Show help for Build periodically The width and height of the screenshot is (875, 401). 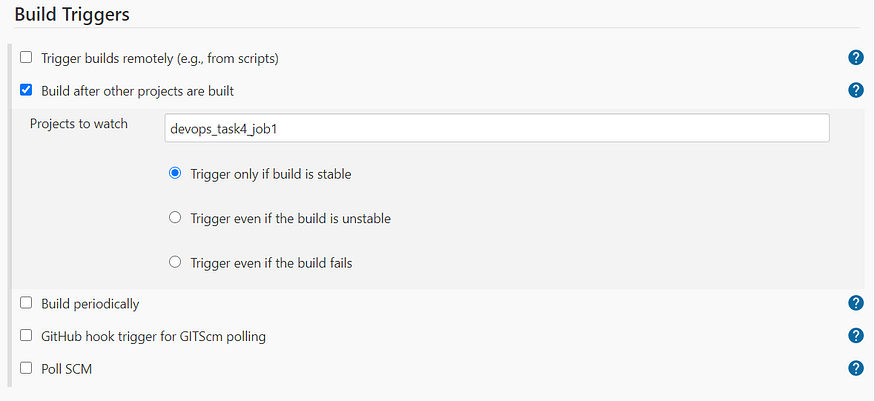coord(855,303)
